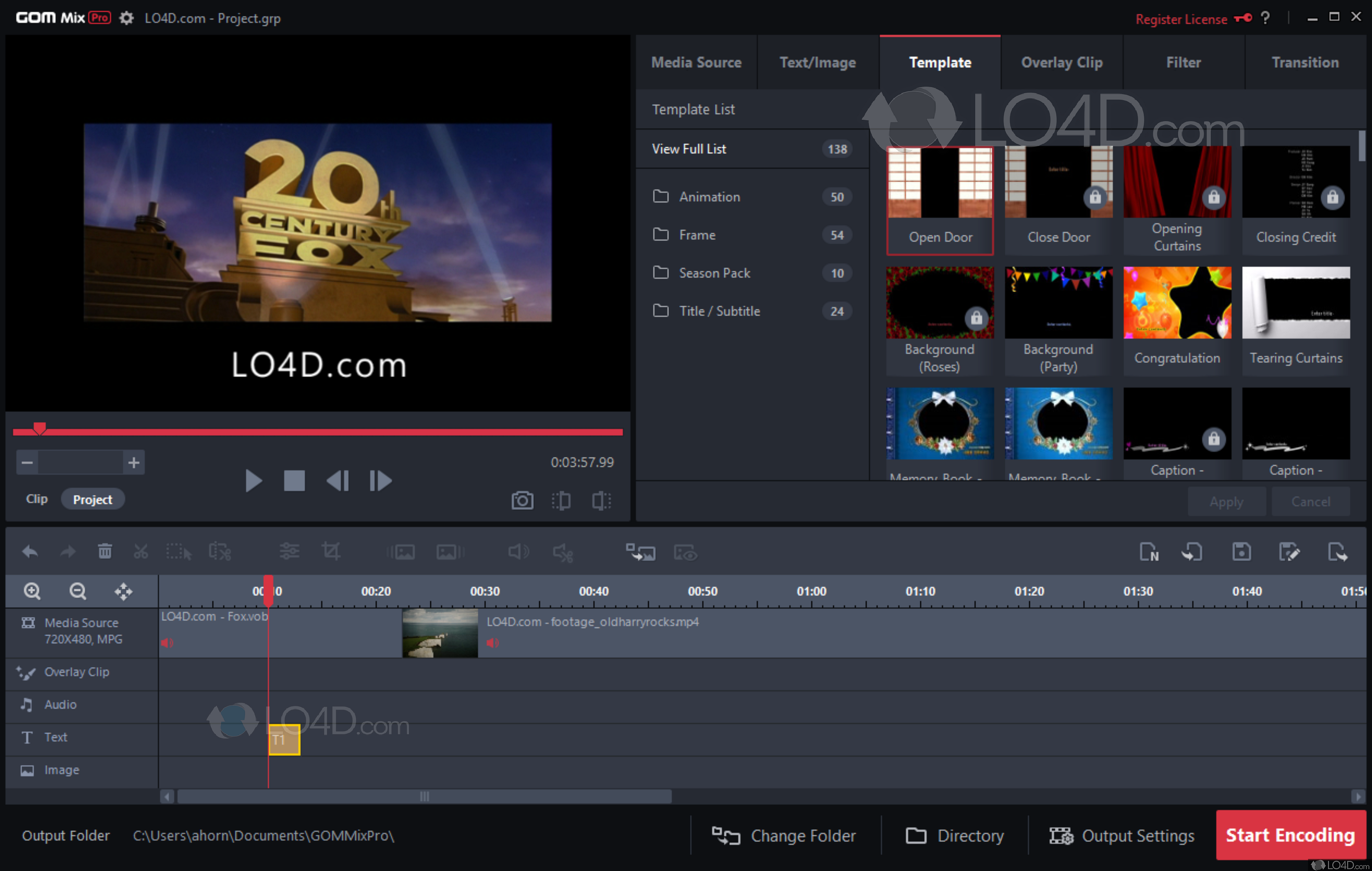The height and width of the screenshot is (871, 1372).
Task: Take a snapshot of the preview frame
Action: pos(522,500)
